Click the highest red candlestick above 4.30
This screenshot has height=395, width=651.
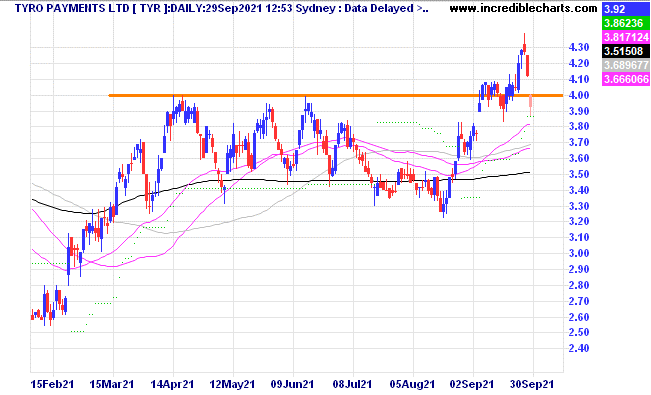524,44
